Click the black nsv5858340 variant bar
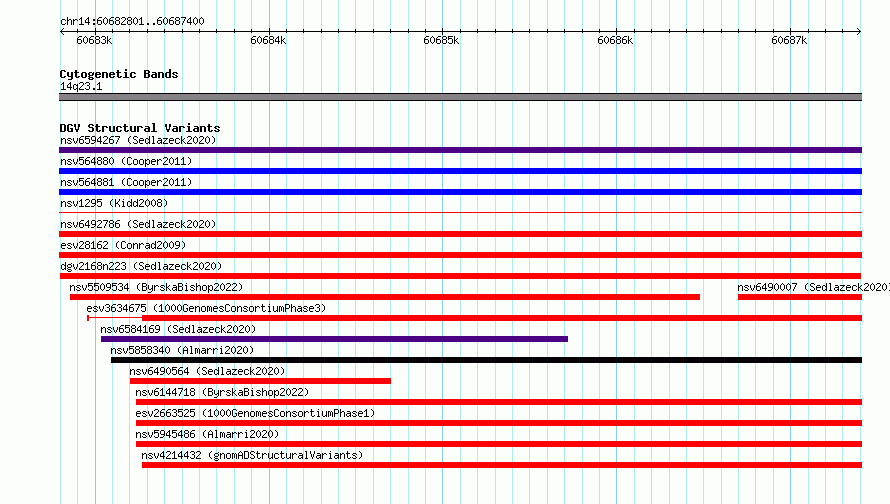The width and height of the screenshot is (890, 504). click(x=486, y=360)
